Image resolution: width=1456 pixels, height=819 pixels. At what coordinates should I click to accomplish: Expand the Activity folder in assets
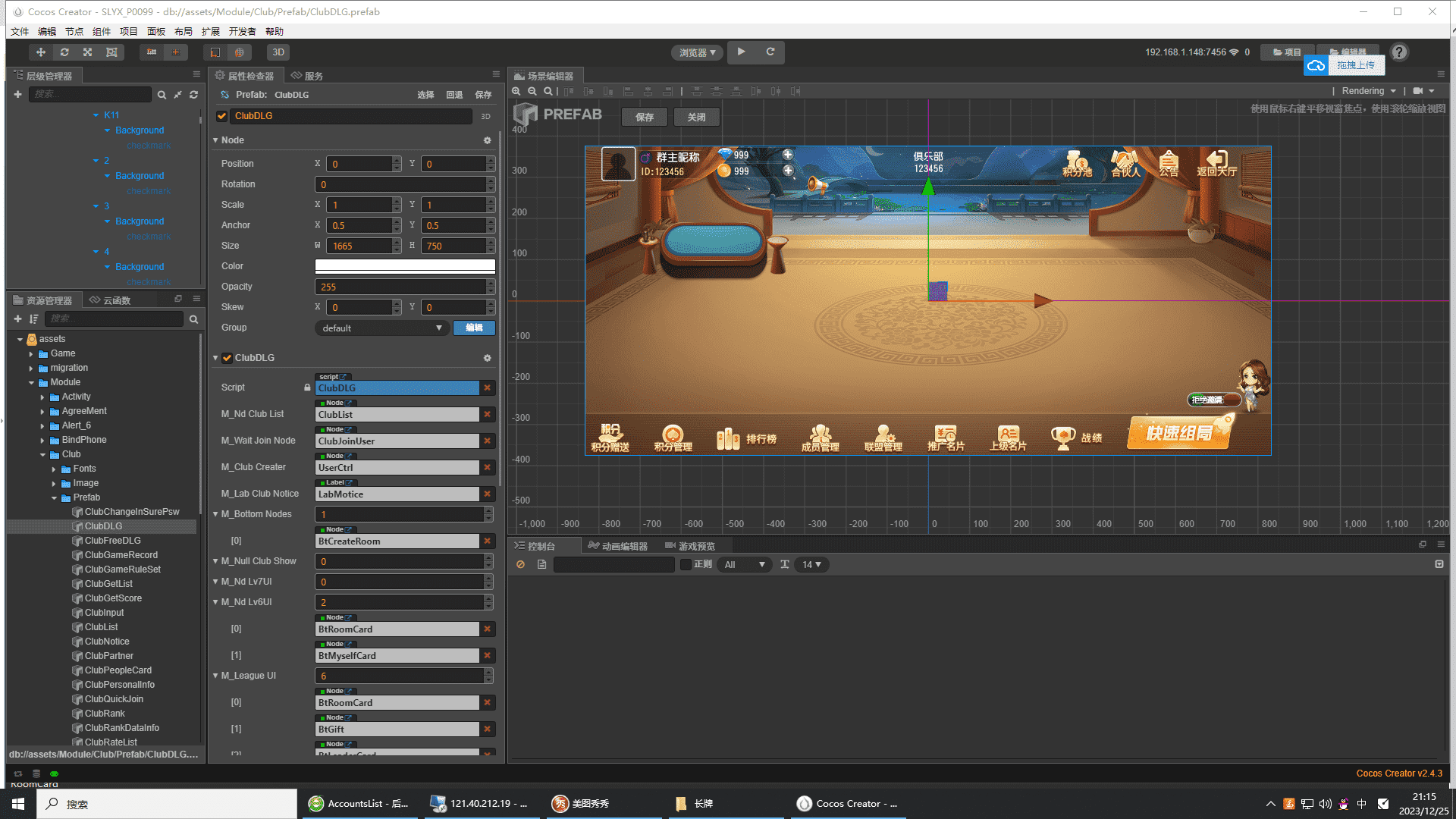click(42, 397)
